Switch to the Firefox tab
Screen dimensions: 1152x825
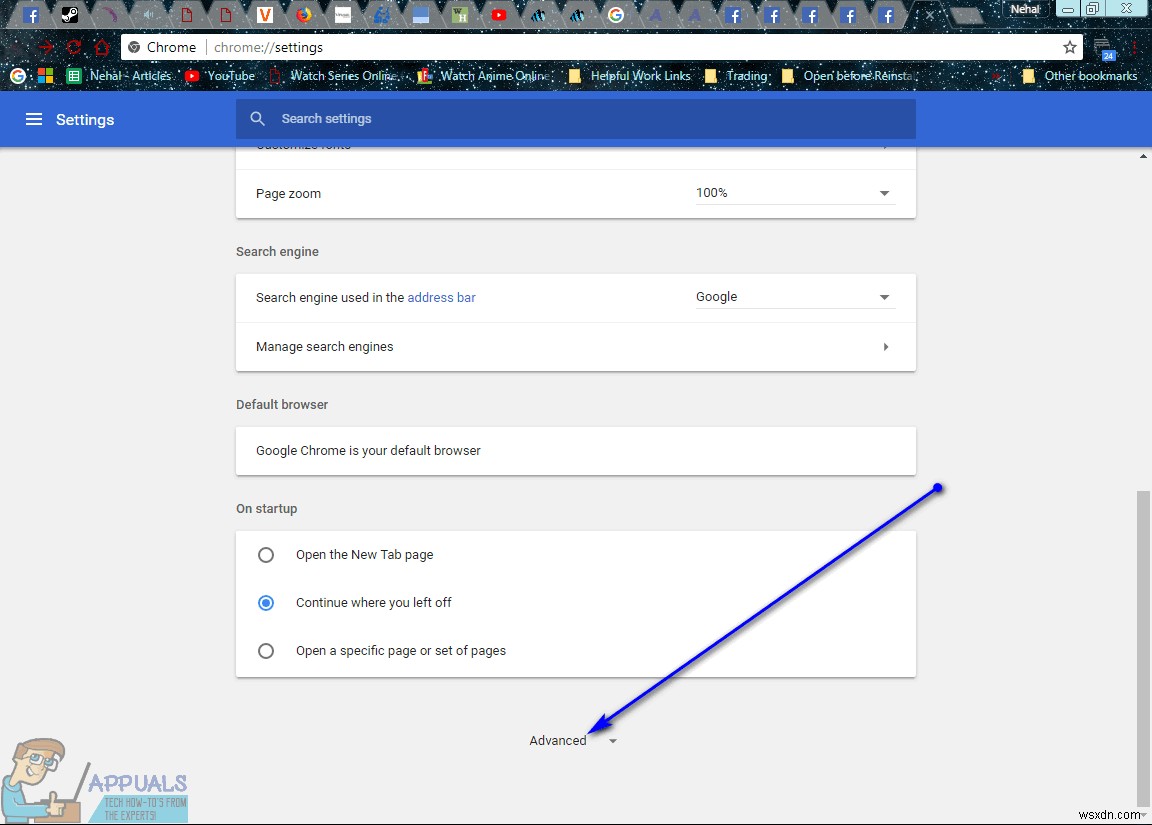[x=303, y=15]
